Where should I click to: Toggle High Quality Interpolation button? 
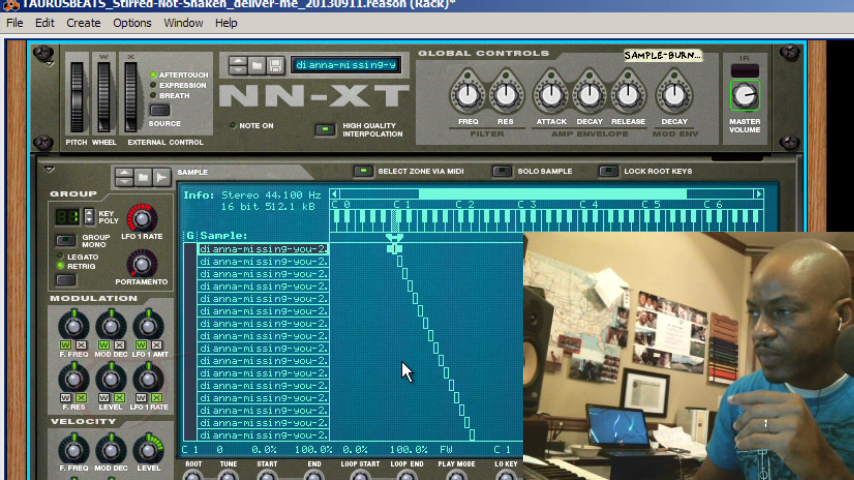click(x=325, y=130)
